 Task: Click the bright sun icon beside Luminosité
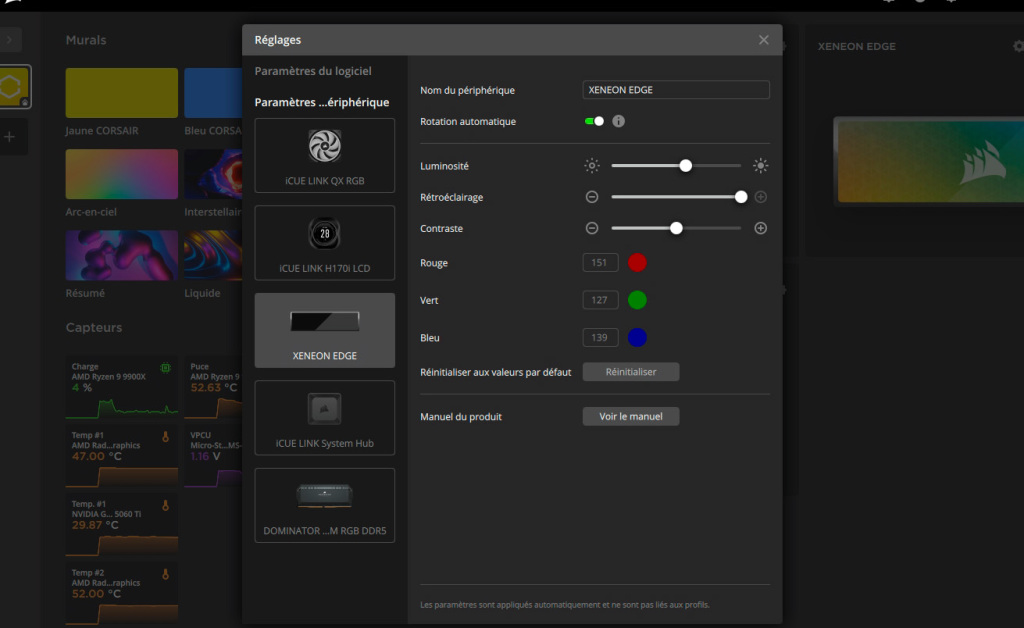coord(760,165)
